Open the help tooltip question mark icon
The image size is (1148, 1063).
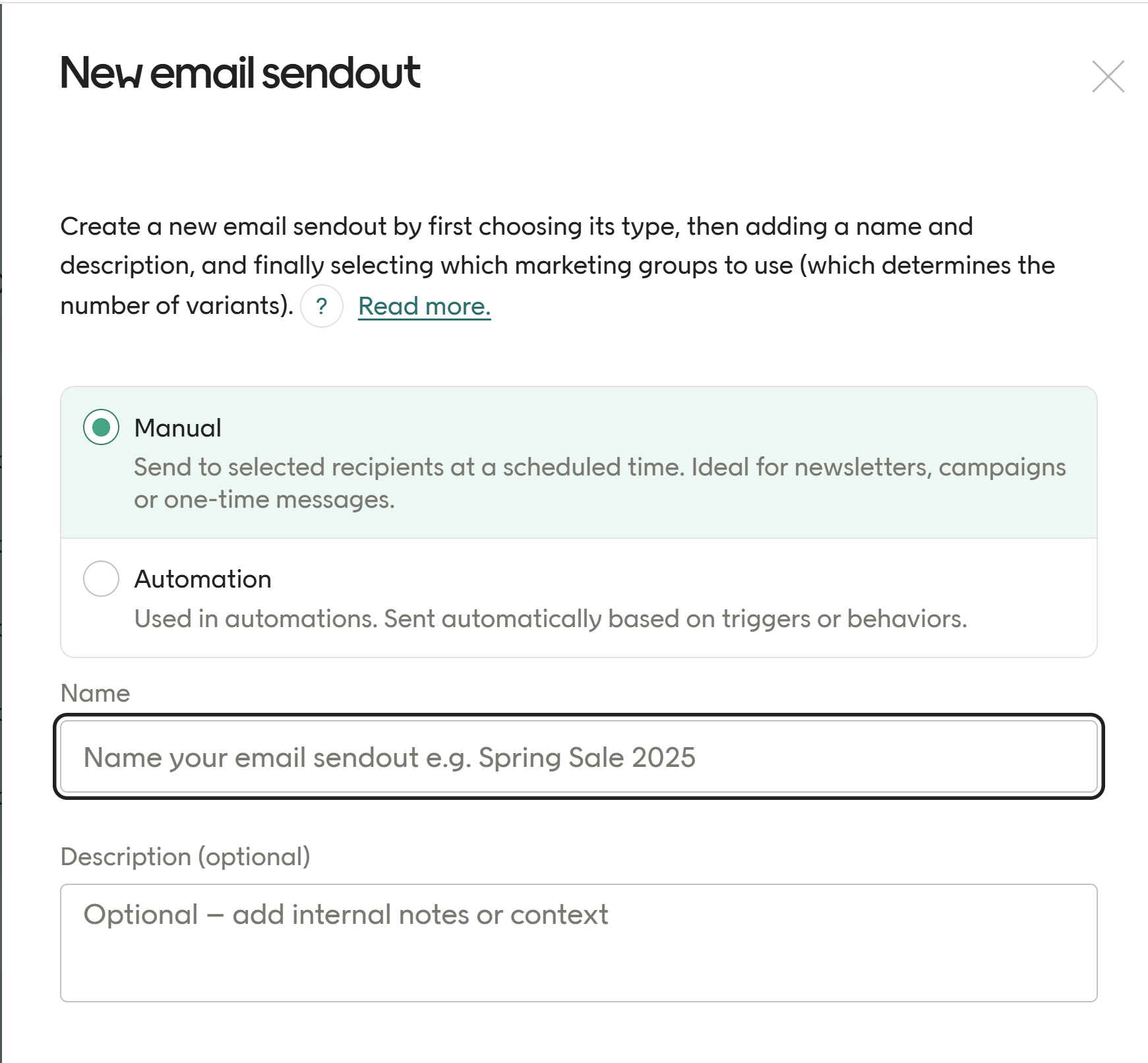click(x=322, y=306)
